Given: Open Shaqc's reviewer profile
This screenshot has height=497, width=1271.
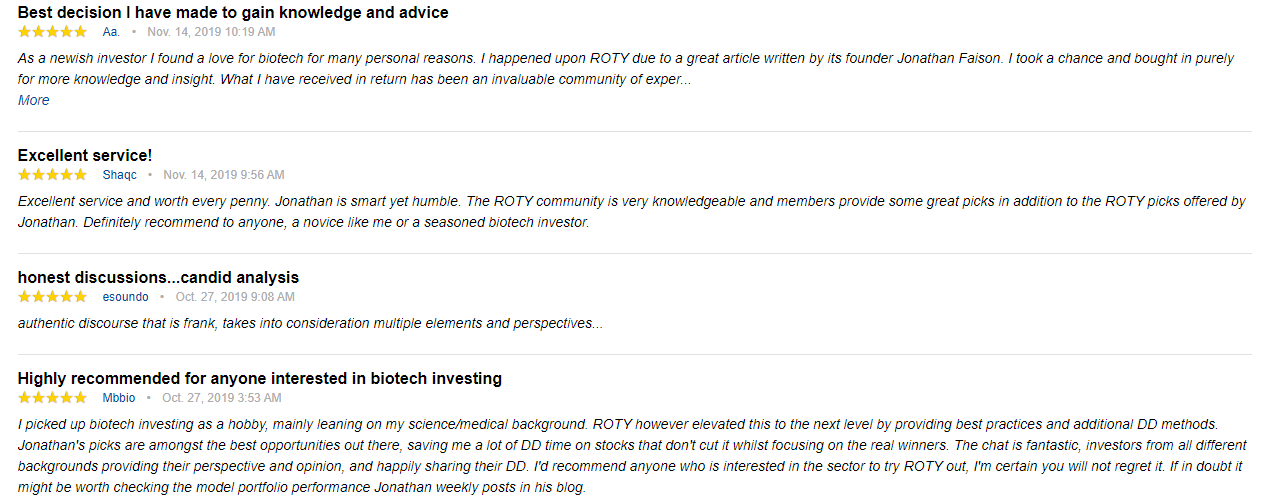Looking at the screenshot, I should click(120, 175).
